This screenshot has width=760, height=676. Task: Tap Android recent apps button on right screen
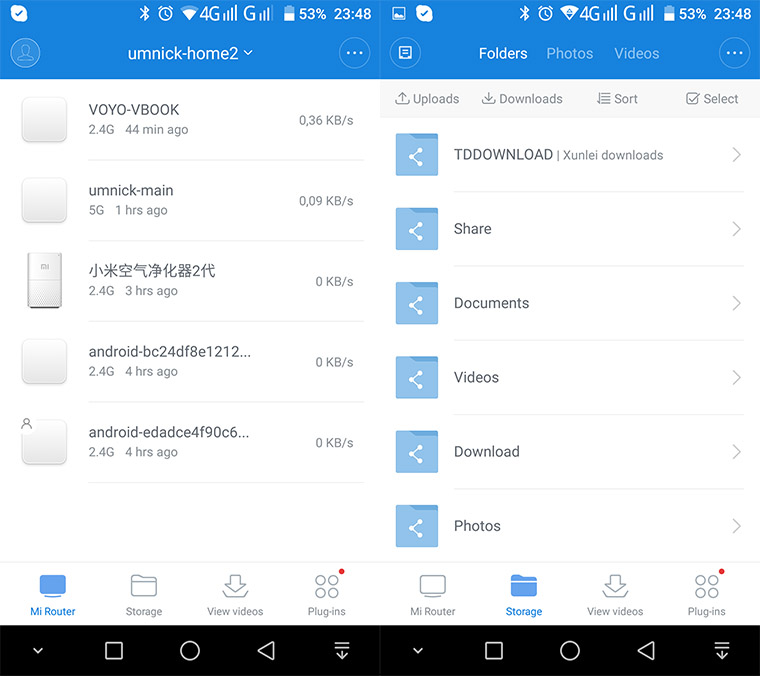point(494,650)
